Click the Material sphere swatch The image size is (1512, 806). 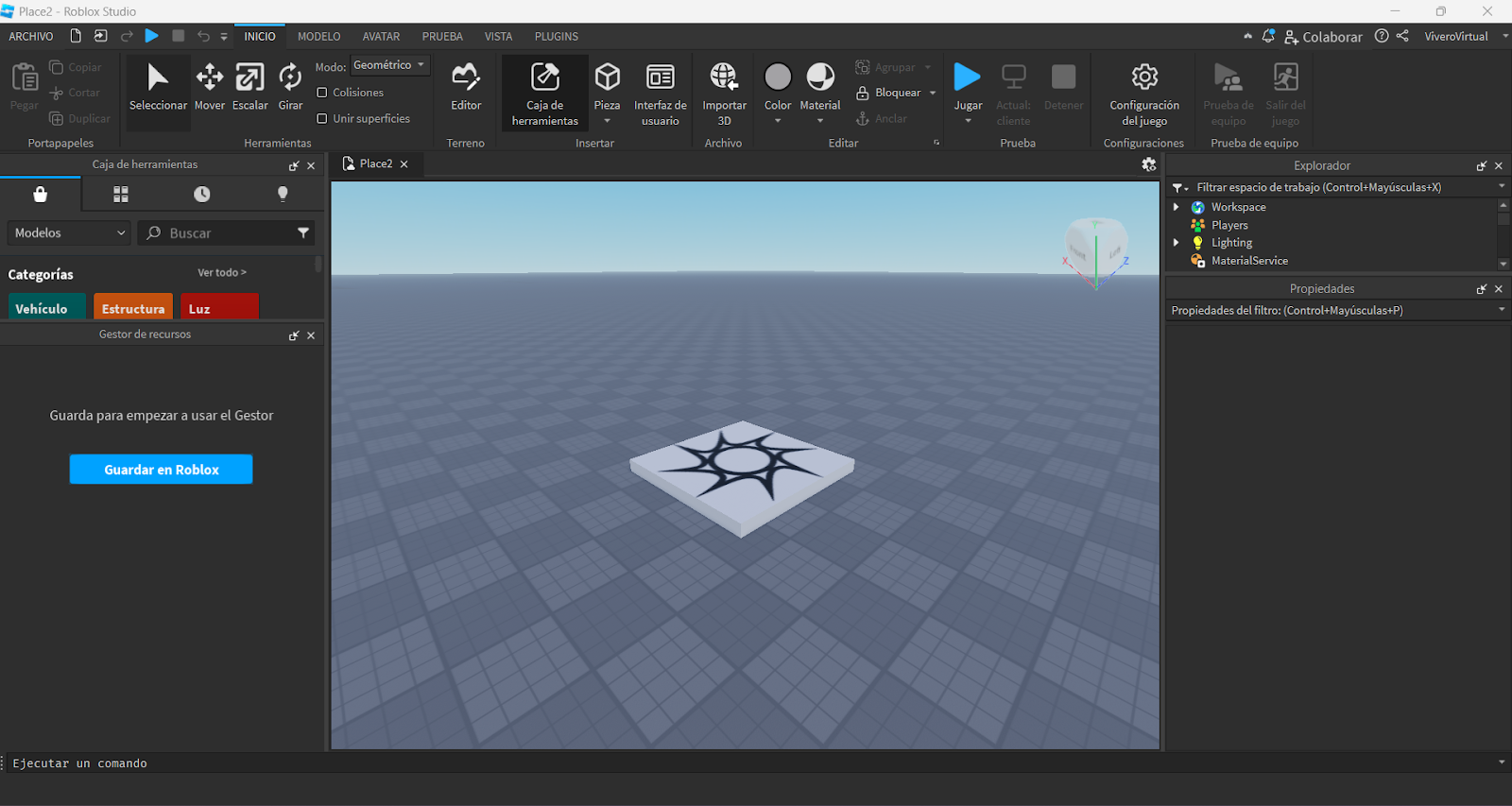820,77
